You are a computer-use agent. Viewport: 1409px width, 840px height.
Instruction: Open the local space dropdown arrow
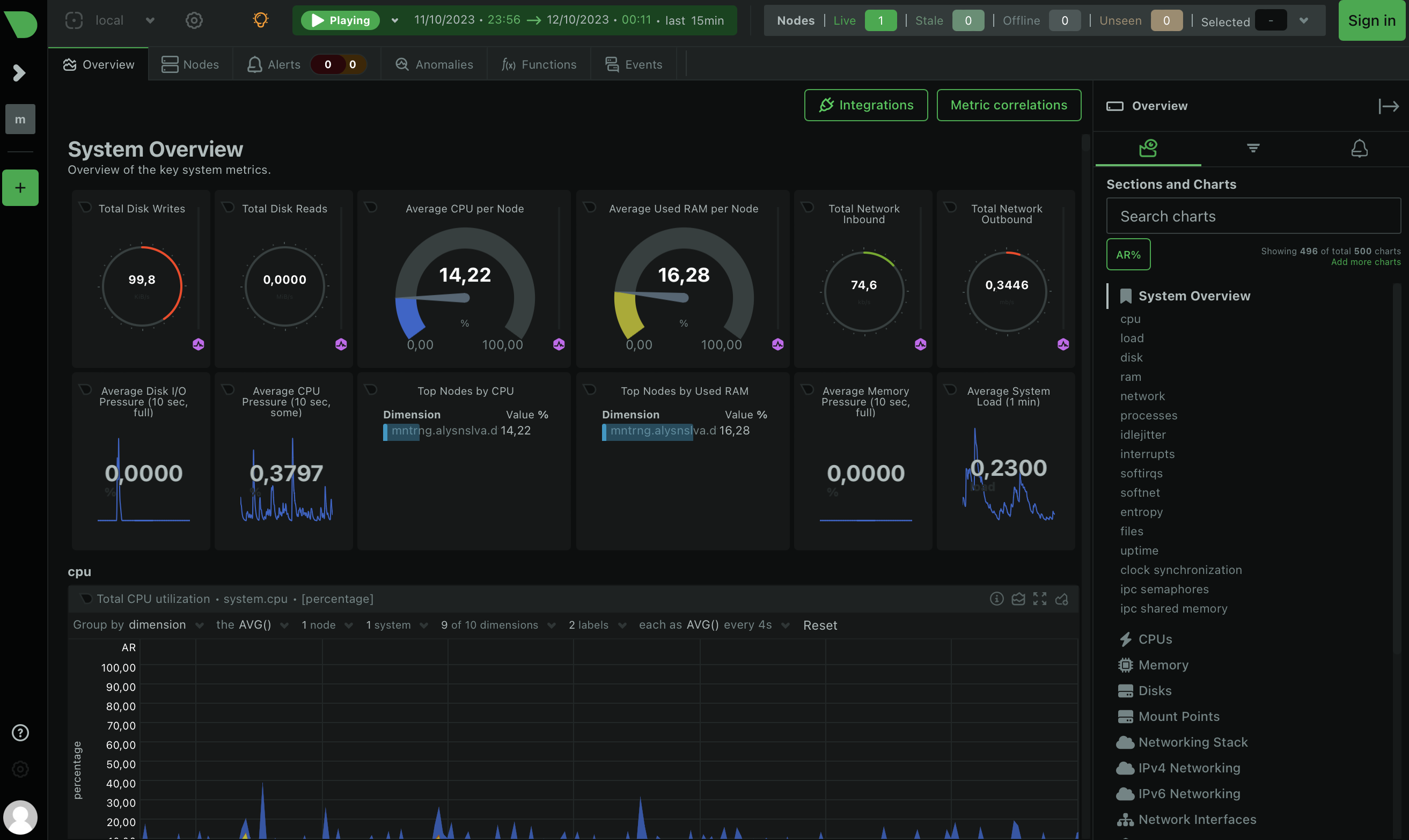pyautogui.click(x=150, y=20)
